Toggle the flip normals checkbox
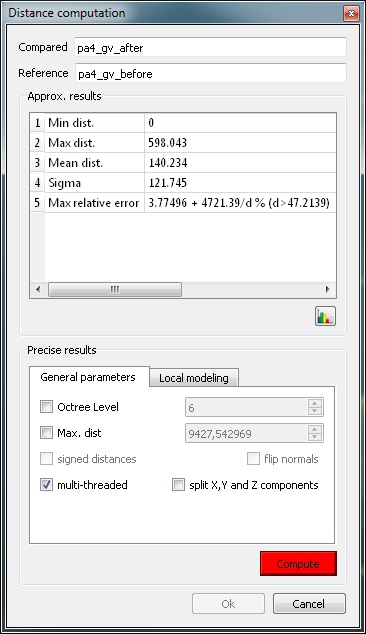The width and height of the screenshot is (366, 634). pyautogui.click(x=253, y=459)
